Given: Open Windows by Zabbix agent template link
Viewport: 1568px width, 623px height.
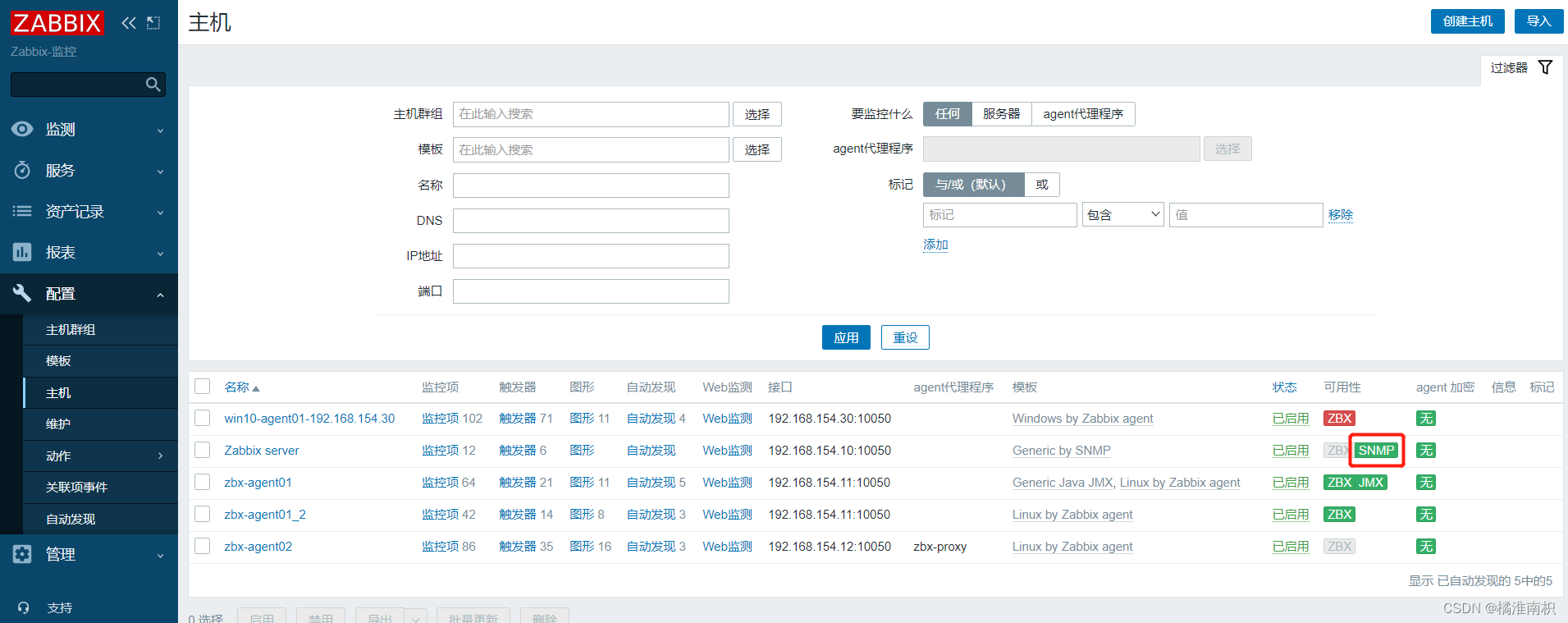Looking at the screenshot, I should [1082, 419].
